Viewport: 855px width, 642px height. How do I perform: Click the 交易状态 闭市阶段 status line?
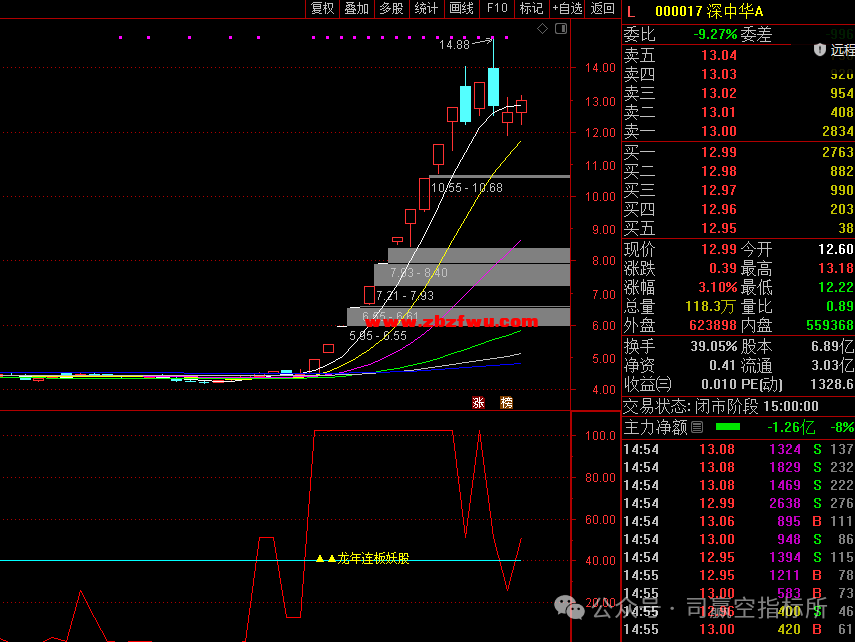tap(721, 406)
